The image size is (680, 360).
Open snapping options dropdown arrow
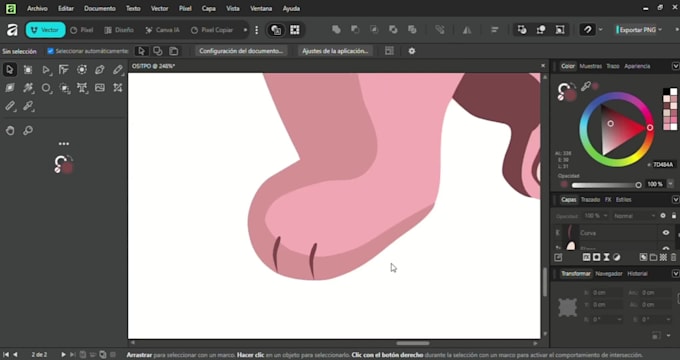point(601,30)
